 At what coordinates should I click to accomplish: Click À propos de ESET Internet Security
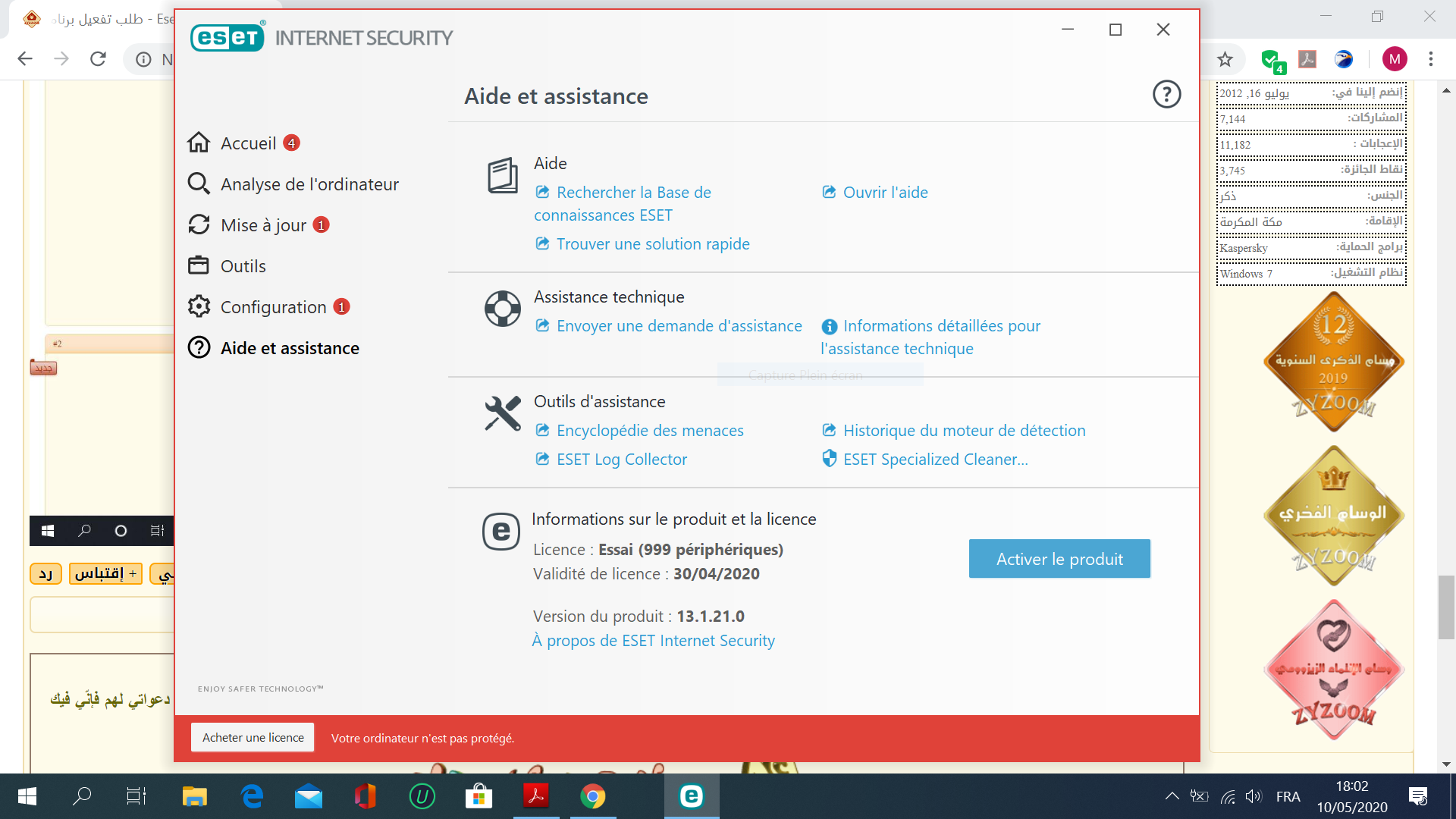654,641
